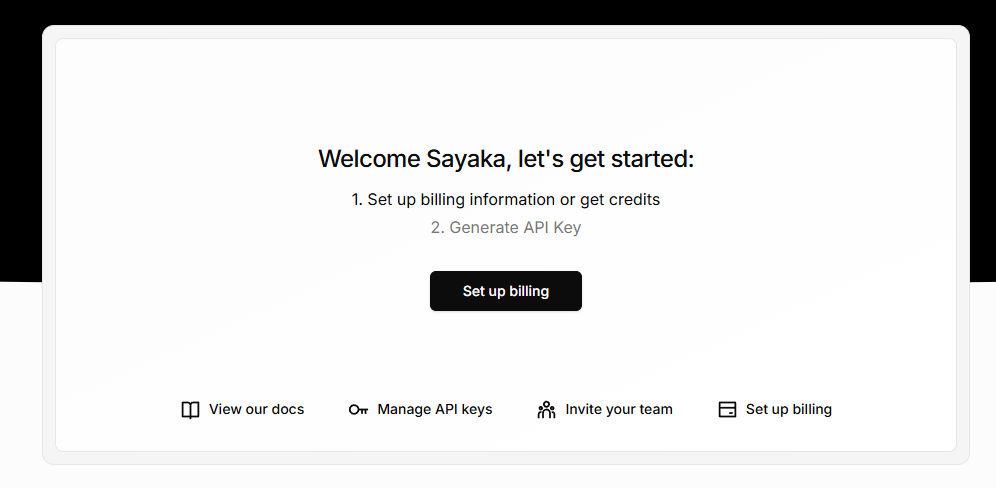Image resolution: width=996 pixels, height=488 pixels.
Task: Click the open book docs icon
Action: tap(190, 410)
